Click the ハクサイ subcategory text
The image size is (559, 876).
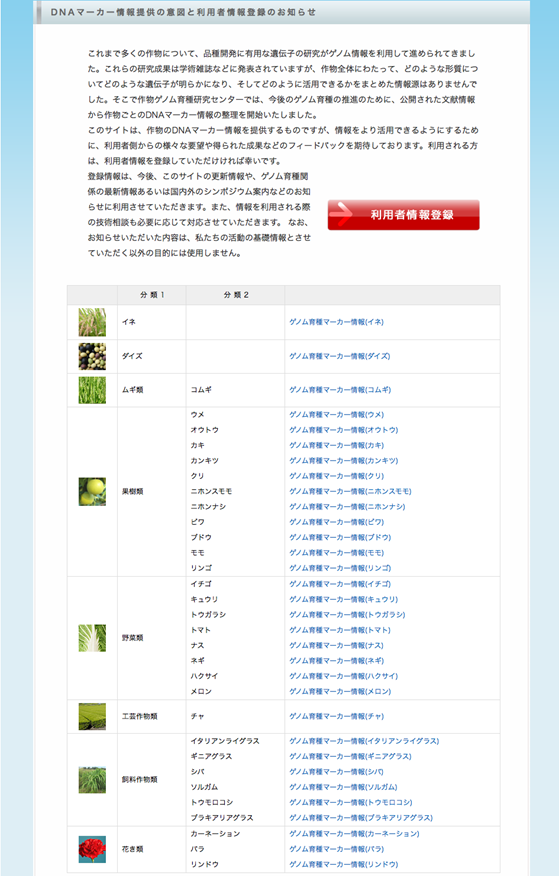tap(204, 676)
